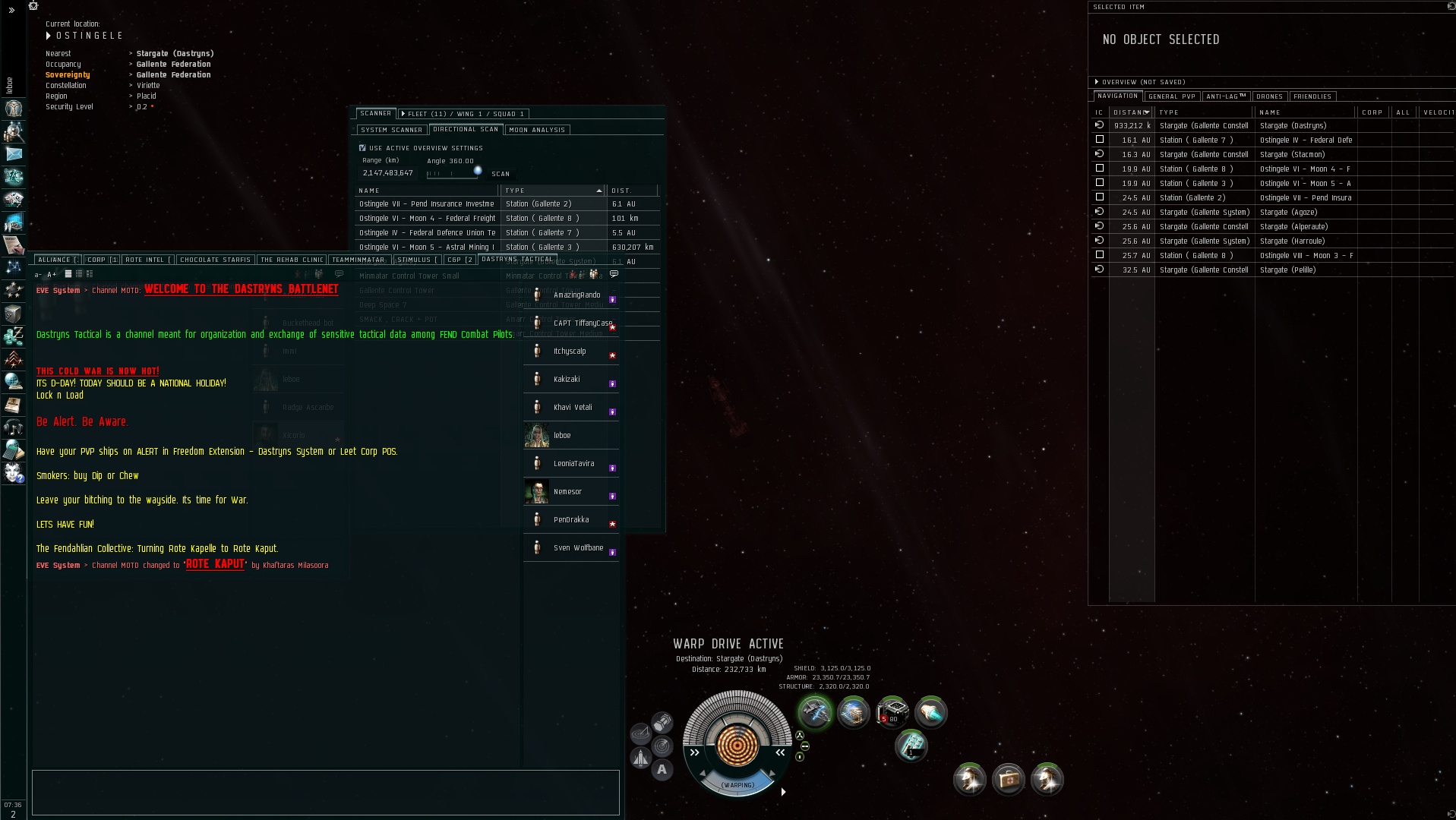
Task: Activate the afterburner module on HUD
Action: click(x=930, y=712)
